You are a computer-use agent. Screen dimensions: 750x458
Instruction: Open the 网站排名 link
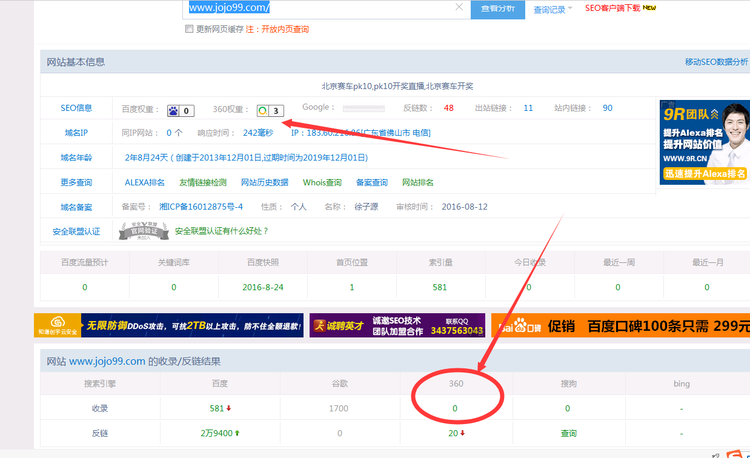418,183
